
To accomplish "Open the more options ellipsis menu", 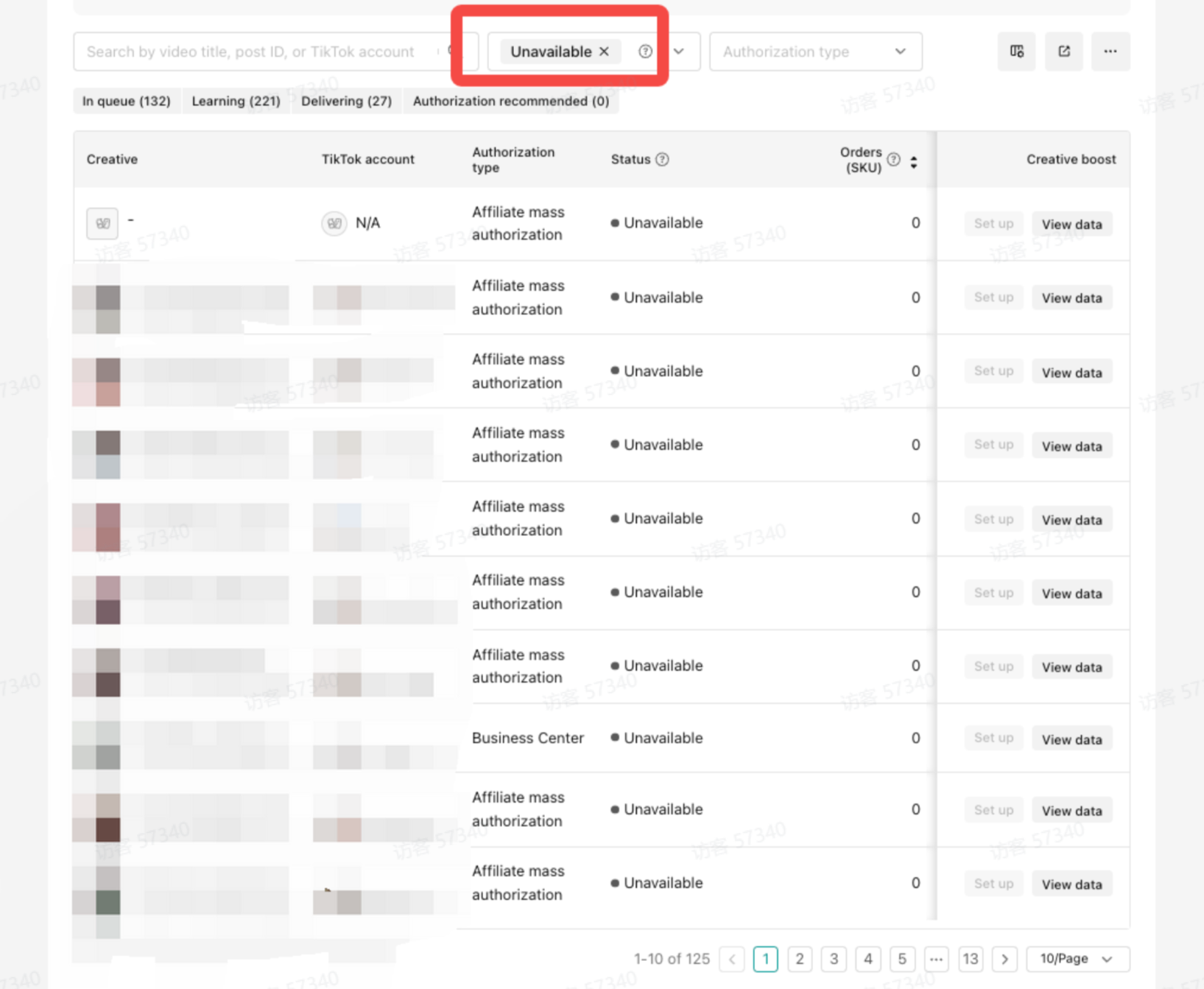I will (1110, 52).
